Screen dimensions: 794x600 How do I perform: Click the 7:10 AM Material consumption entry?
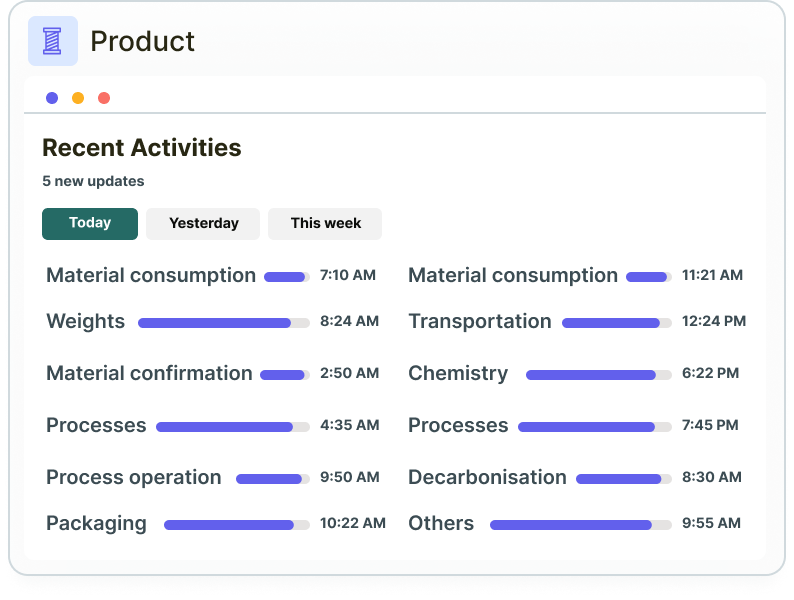coord(151,275)
